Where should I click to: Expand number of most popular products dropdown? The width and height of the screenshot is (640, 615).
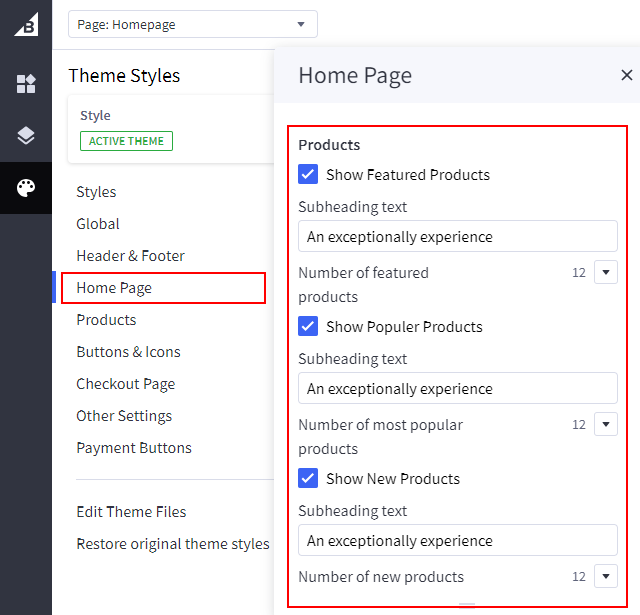(x=606, y=424)
